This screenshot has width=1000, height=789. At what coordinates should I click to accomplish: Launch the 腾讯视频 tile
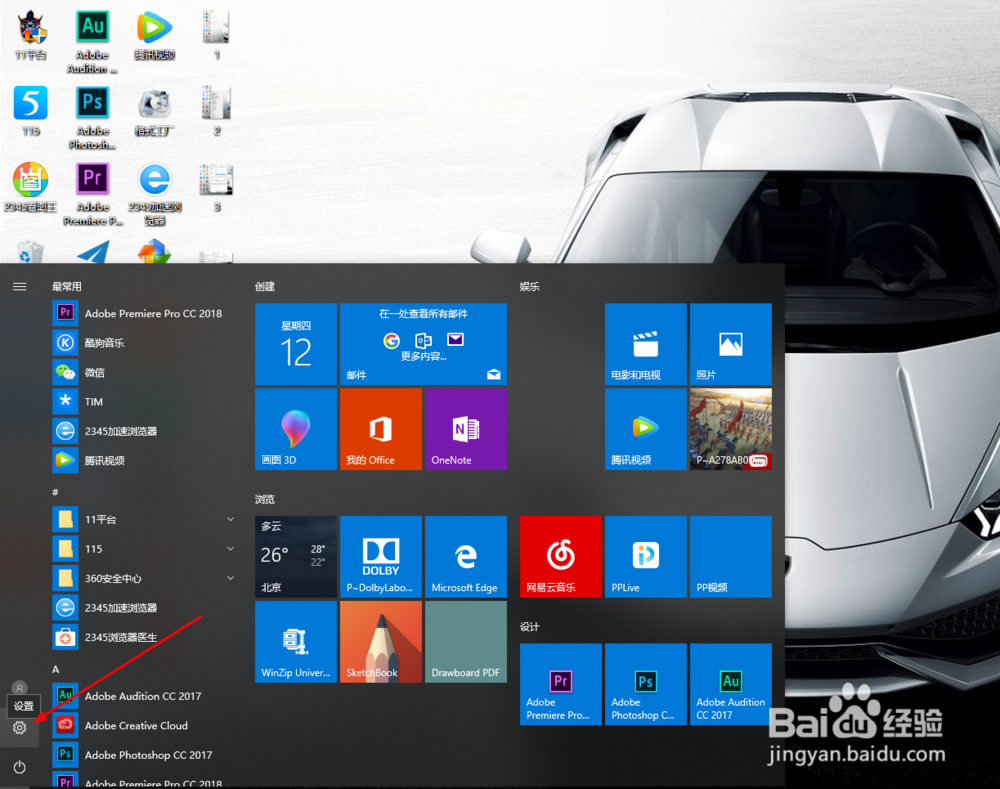tap(645, 429)
